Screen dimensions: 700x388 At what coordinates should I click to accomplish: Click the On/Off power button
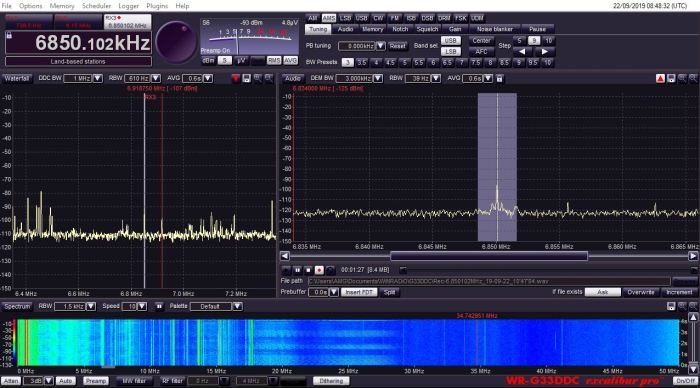point(685,381)
